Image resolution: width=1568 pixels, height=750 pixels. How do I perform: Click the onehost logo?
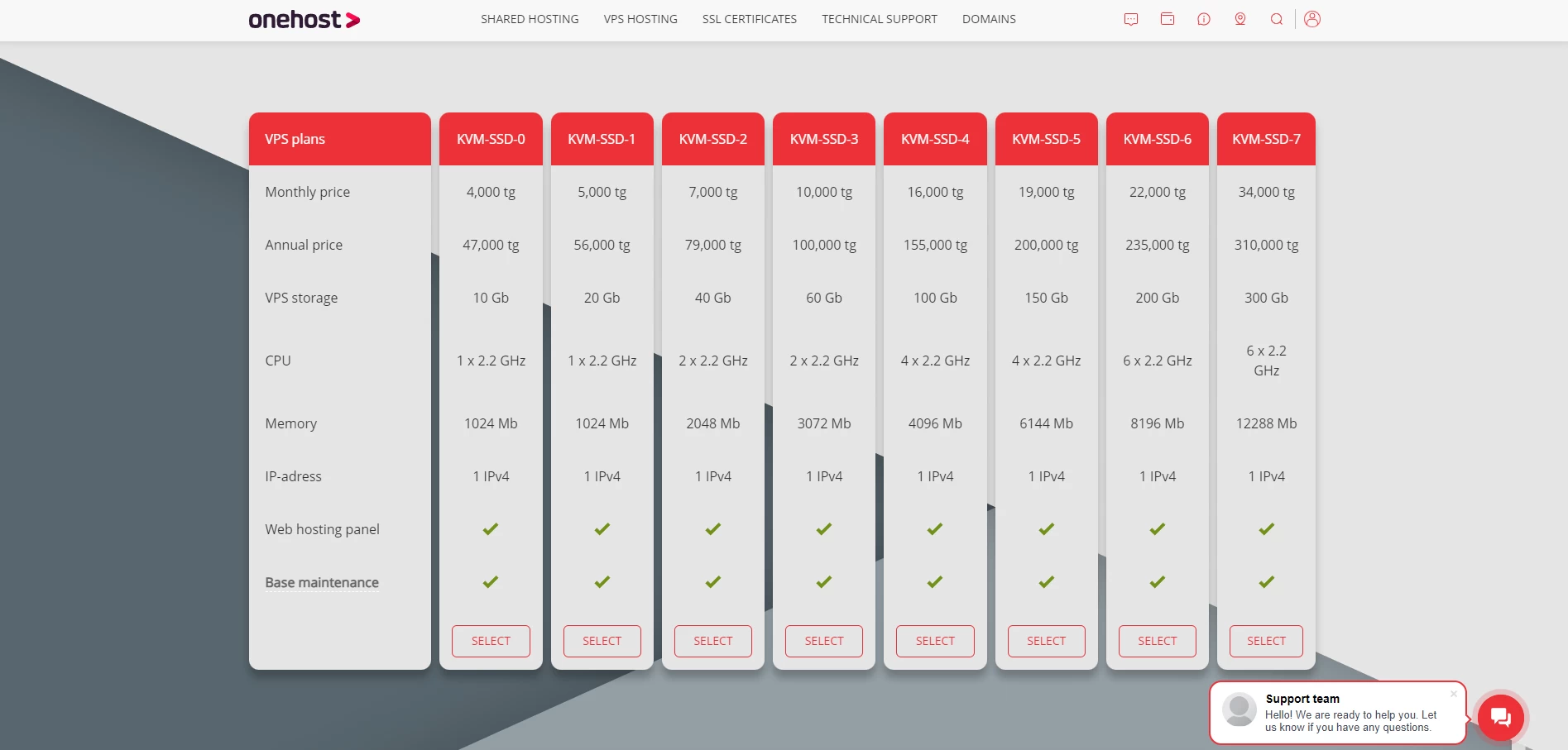coord(304,20)
